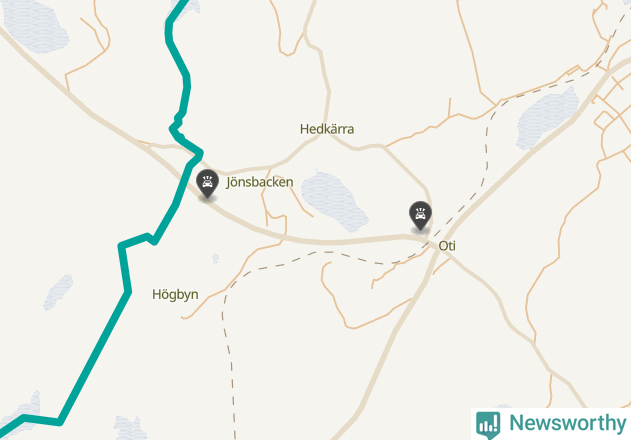
Task: Click the tiny pond north of Högbyn
Action: click(x=216, y=258)
